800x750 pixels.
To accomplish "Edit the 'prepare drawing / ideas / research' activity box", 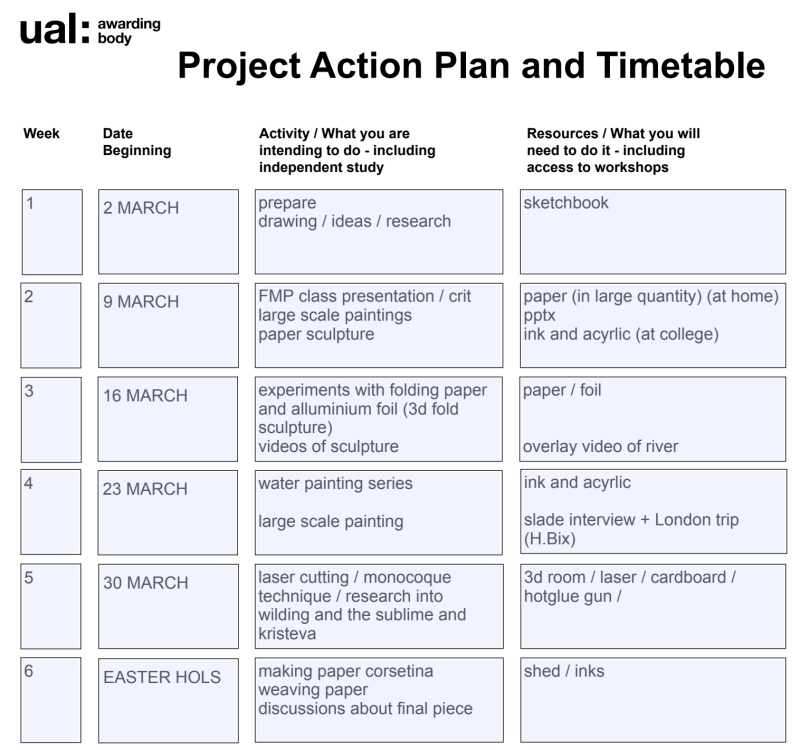I will [x=379, y=232].
